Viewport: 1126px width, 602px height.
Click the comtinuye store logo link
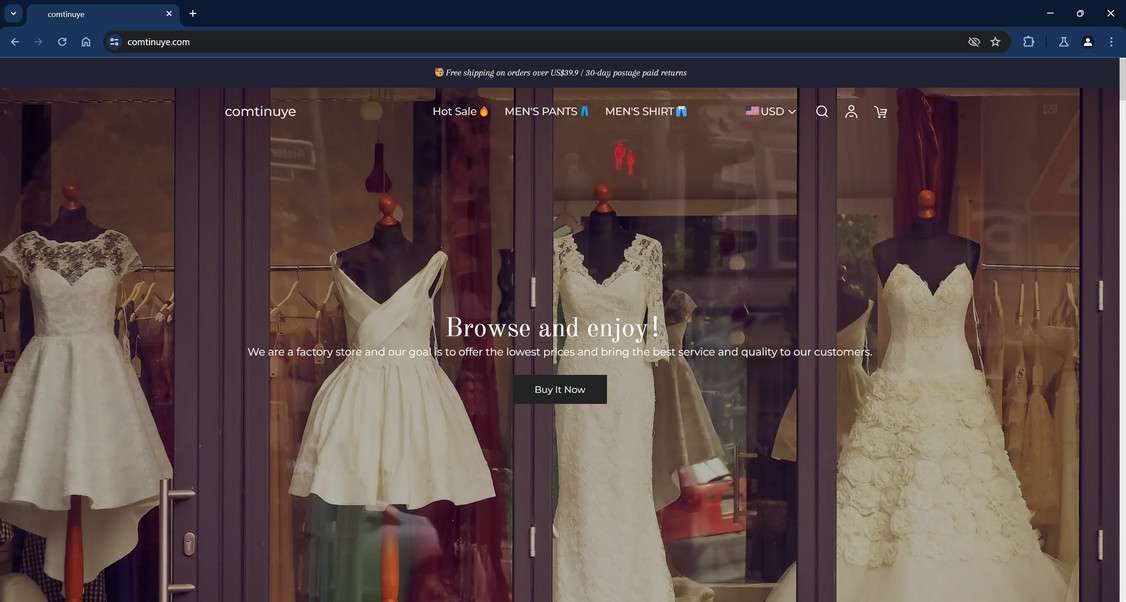[260, 112]
